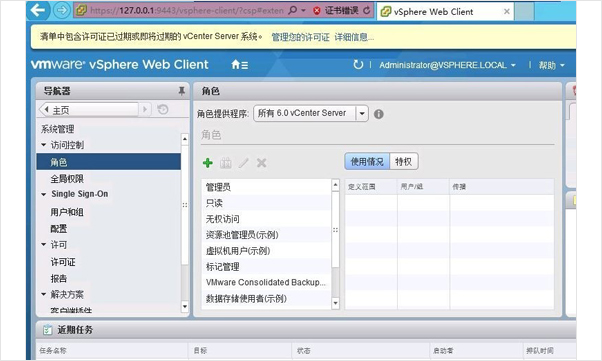The width and height of the screenshot is (602, 361).
Task: Click the 详细信息 link in banner
Action: 353,37
